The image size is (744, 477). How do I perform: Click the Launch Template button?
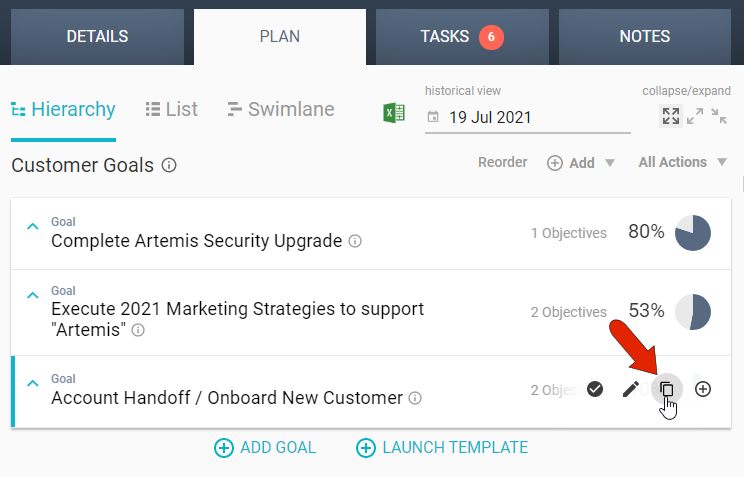pyautogui.click(x=442, y=448)
